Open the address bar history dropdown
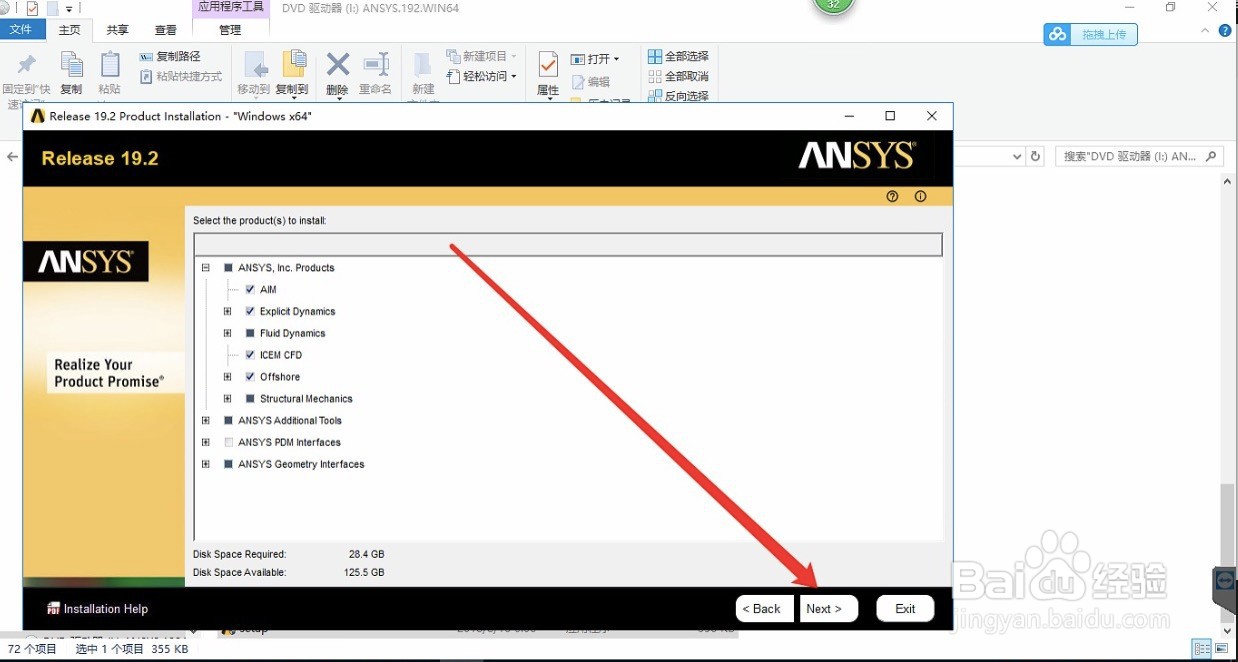 (x=1017, y=157)
